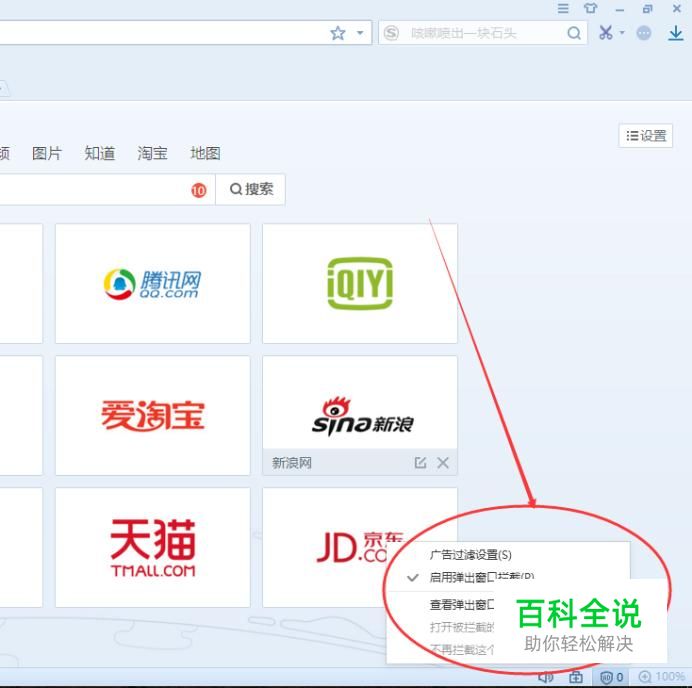Viewport: 692px width, 688px height.
Task: Open the iQIYI site tile
Action: tap(360, 283)
